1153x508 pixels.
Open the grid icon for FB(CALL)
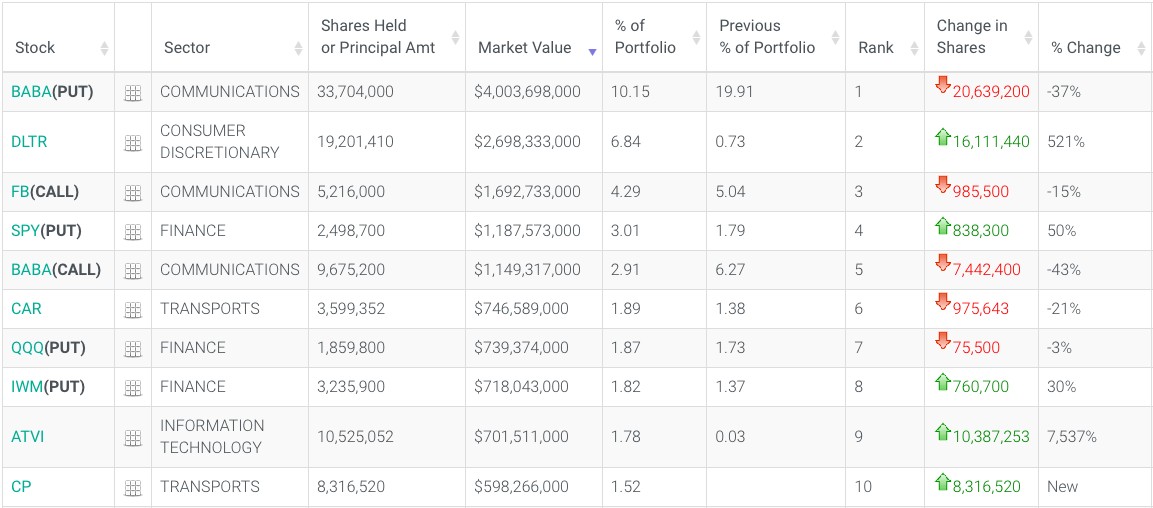tap(133, 193)
